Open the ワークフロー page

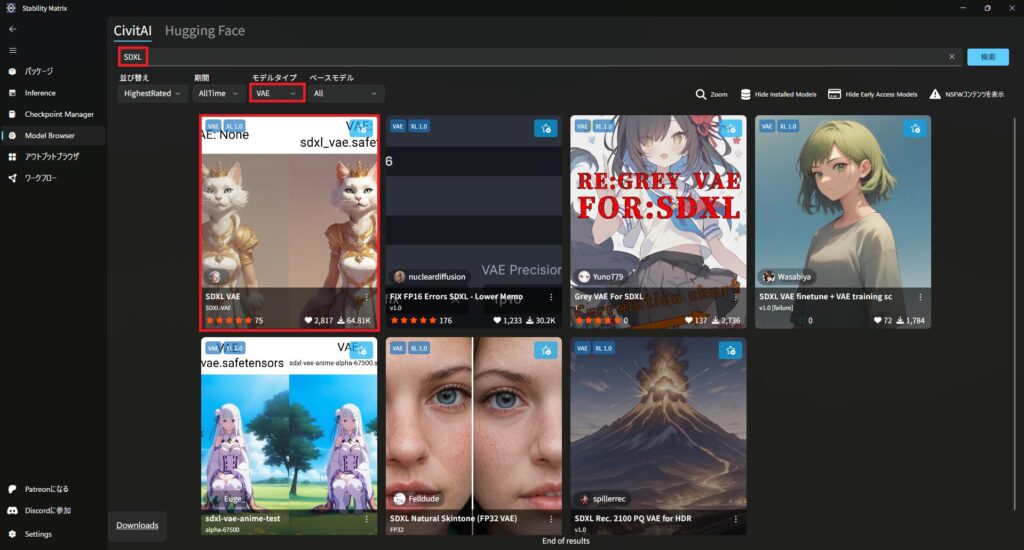(52, 178)
